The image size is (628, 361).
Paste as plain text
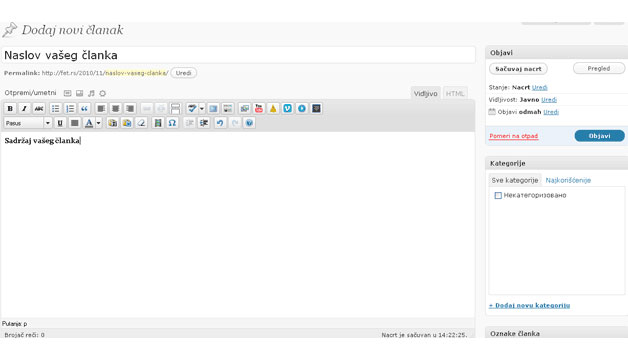[x=113, y=123]
